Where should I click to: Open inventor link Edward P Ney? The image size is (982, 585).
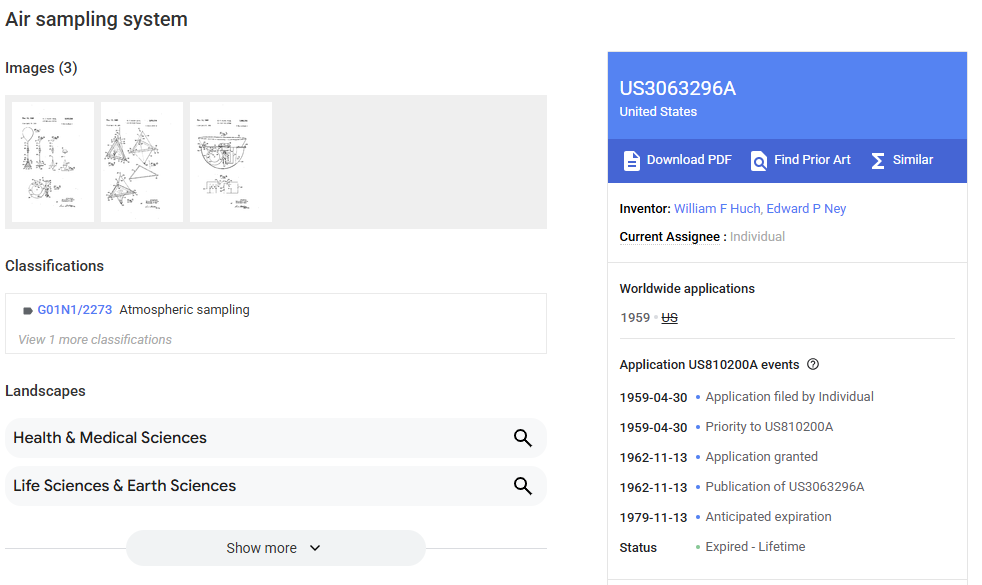pyautogui.click(x=806, y=209)
